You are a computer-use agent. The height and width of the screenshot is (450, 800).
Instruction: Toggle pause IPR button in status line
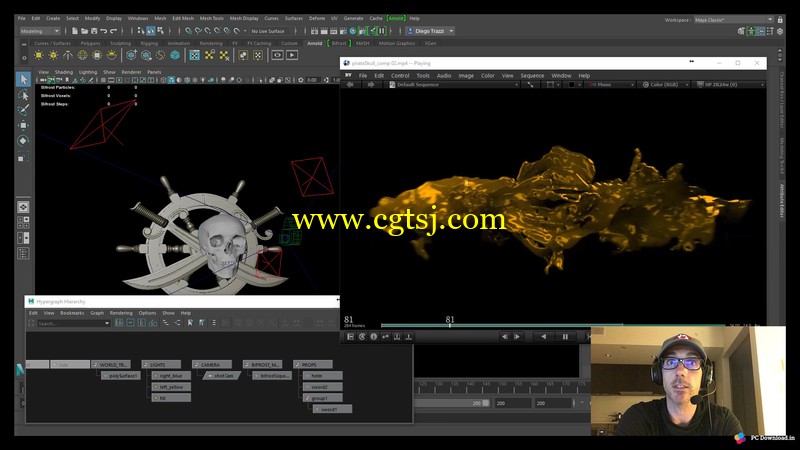click(382, 31)
